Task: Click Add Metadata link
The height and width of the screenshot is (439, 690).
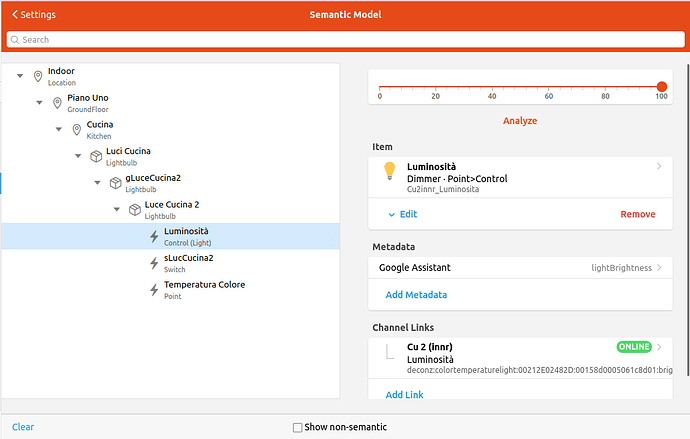Action: [x=416, y=295]
